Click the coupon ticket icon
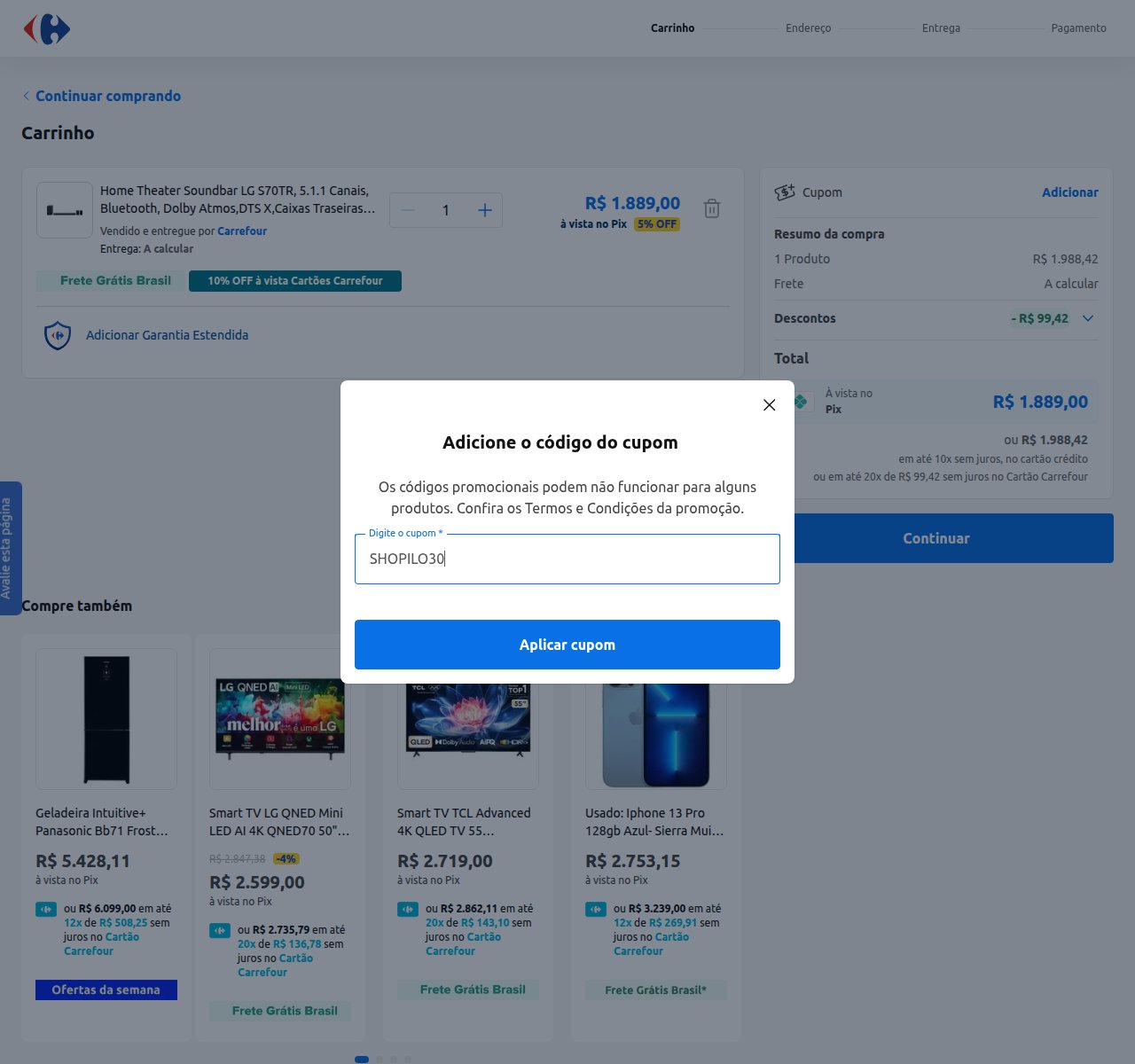Viewport: 1135px width, 1064px height. pyautogui.click(x=785, y=192)
